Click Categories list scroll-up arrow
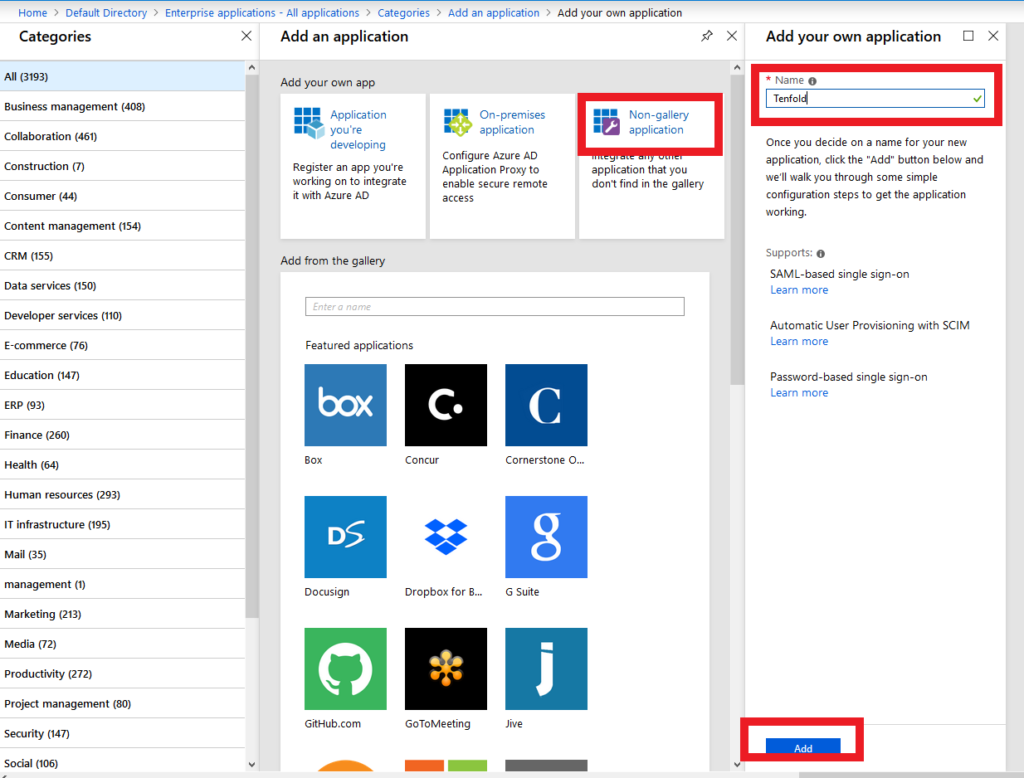1024x778 pixels. pos(252,67)
